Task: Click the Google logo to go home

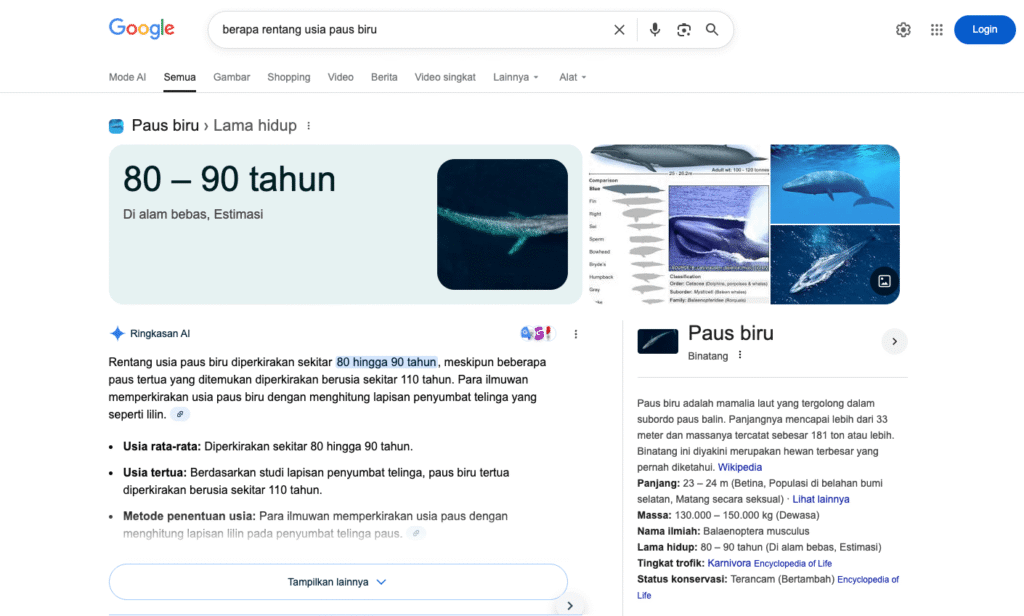Action: 141,28
